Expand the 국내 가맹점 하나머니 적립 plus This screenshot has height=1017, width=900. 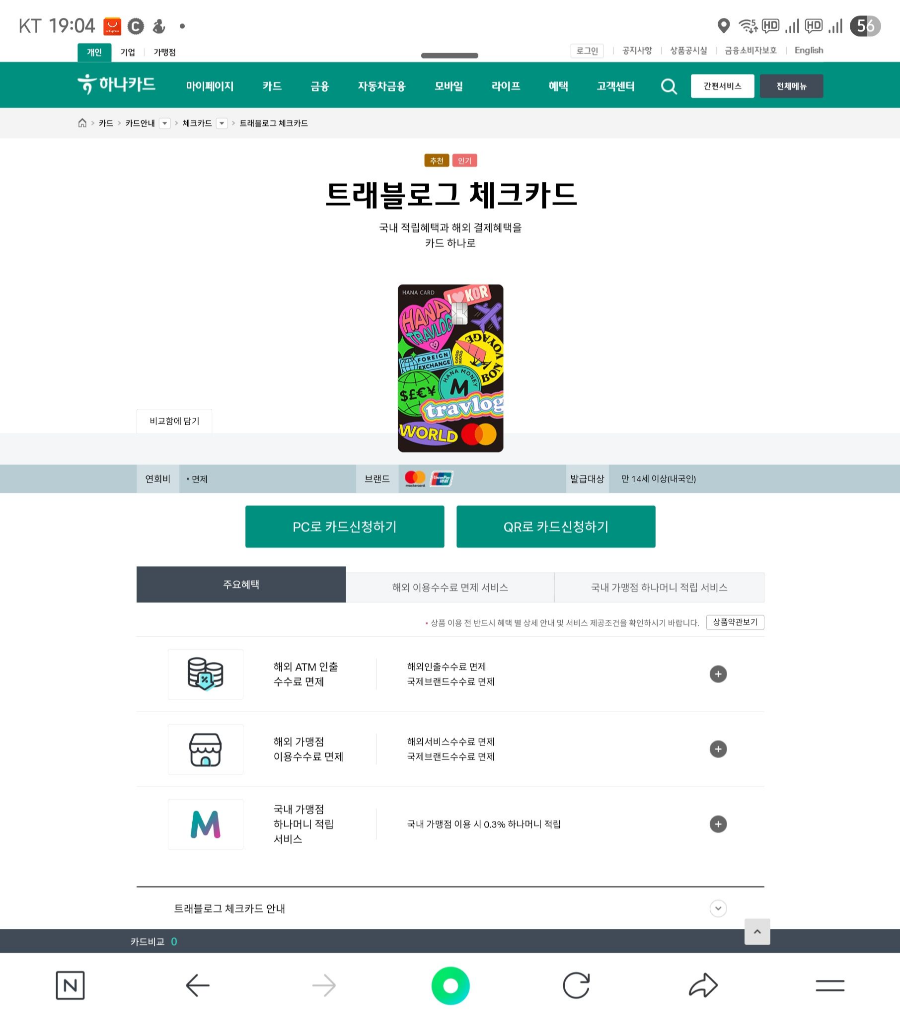(x=718, y=824)
